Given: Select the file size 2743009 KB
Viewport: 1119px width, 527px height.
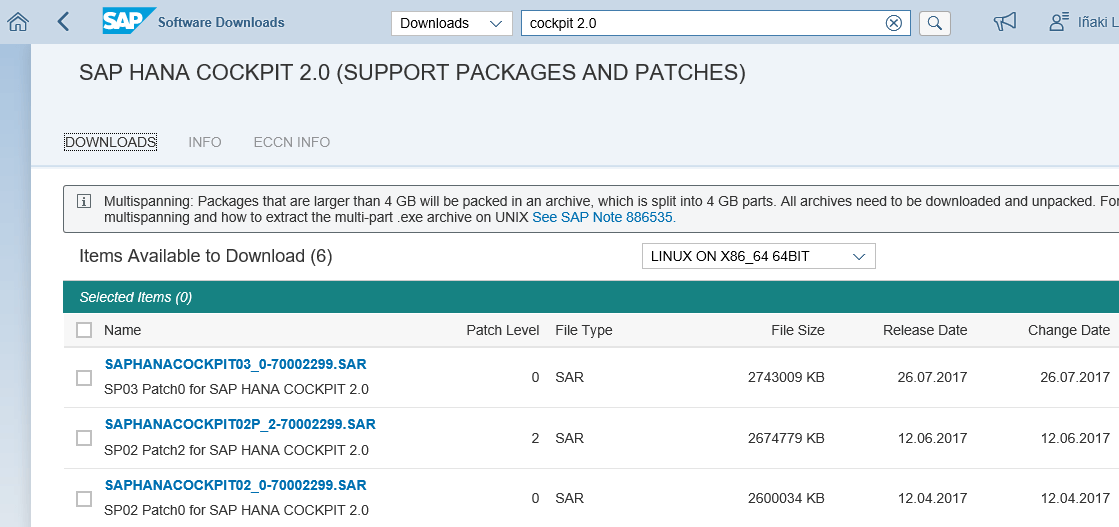Looking at the screenshot, I should (786, 377).
